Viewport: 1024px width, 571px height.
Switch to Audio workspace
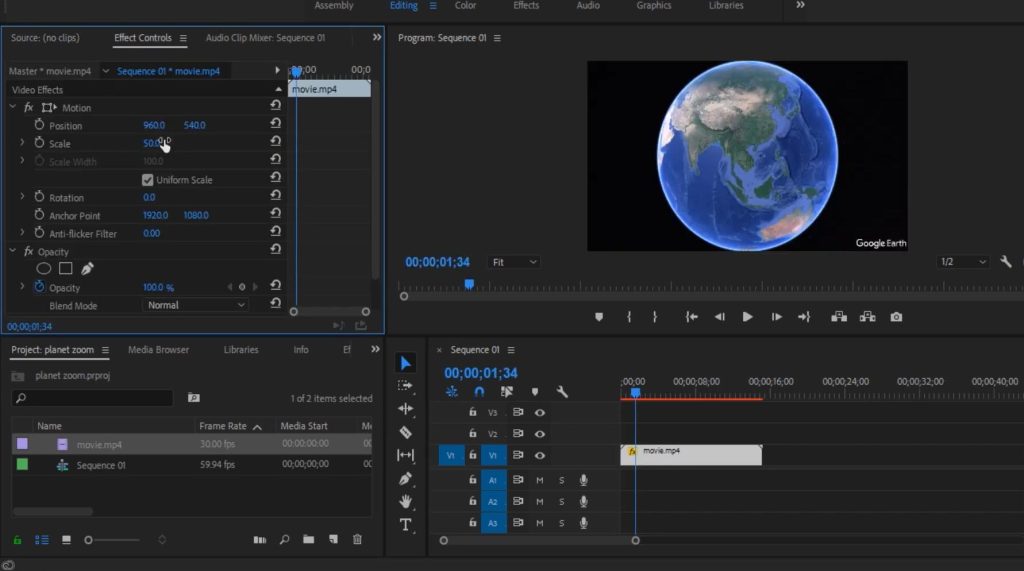588,5
